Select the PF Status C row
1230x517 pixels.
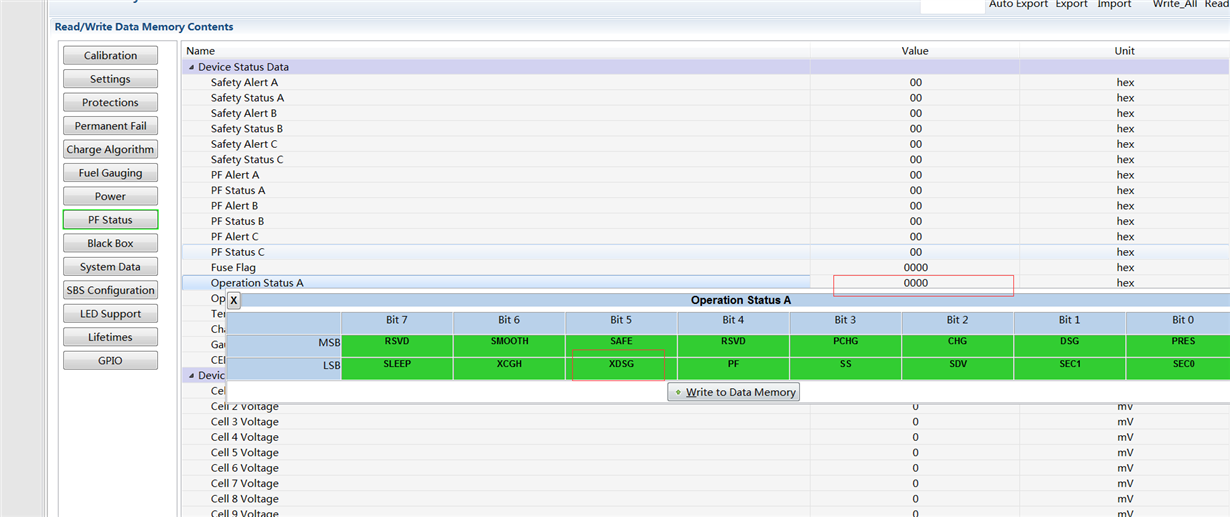(x=706, y=252)
